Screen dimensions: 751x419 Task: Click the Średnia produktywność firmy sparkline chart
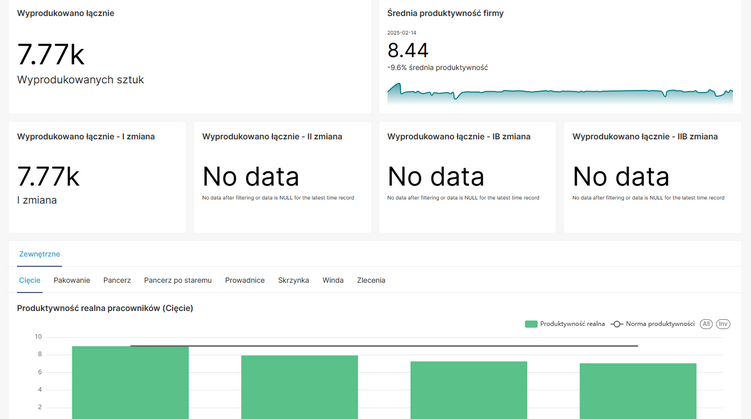pos(560,94)
